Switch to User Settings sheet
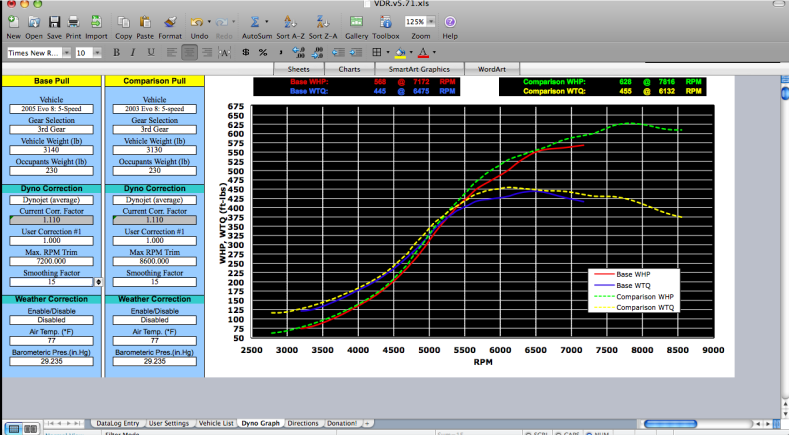Viewport: 789px width, 435px height. point(169,423)
